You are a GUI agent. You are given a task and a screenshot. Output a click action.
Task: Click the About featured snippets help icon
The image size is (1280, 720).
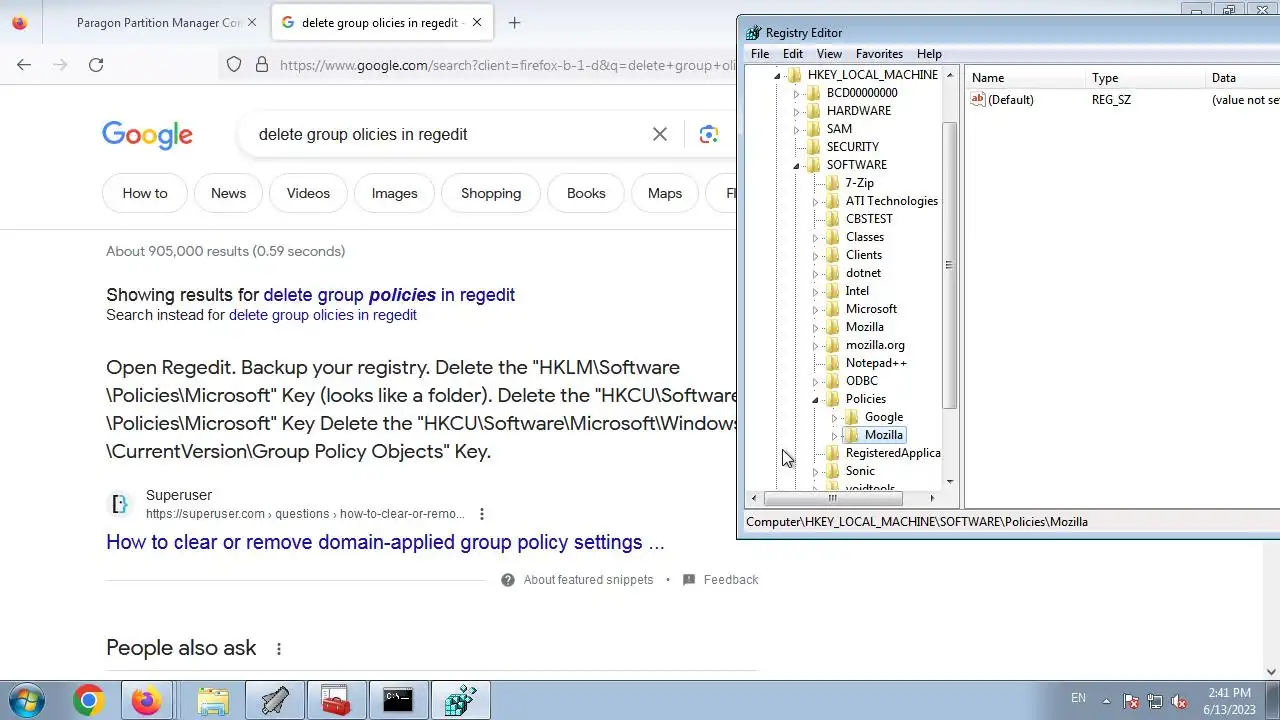pos(508,580)
